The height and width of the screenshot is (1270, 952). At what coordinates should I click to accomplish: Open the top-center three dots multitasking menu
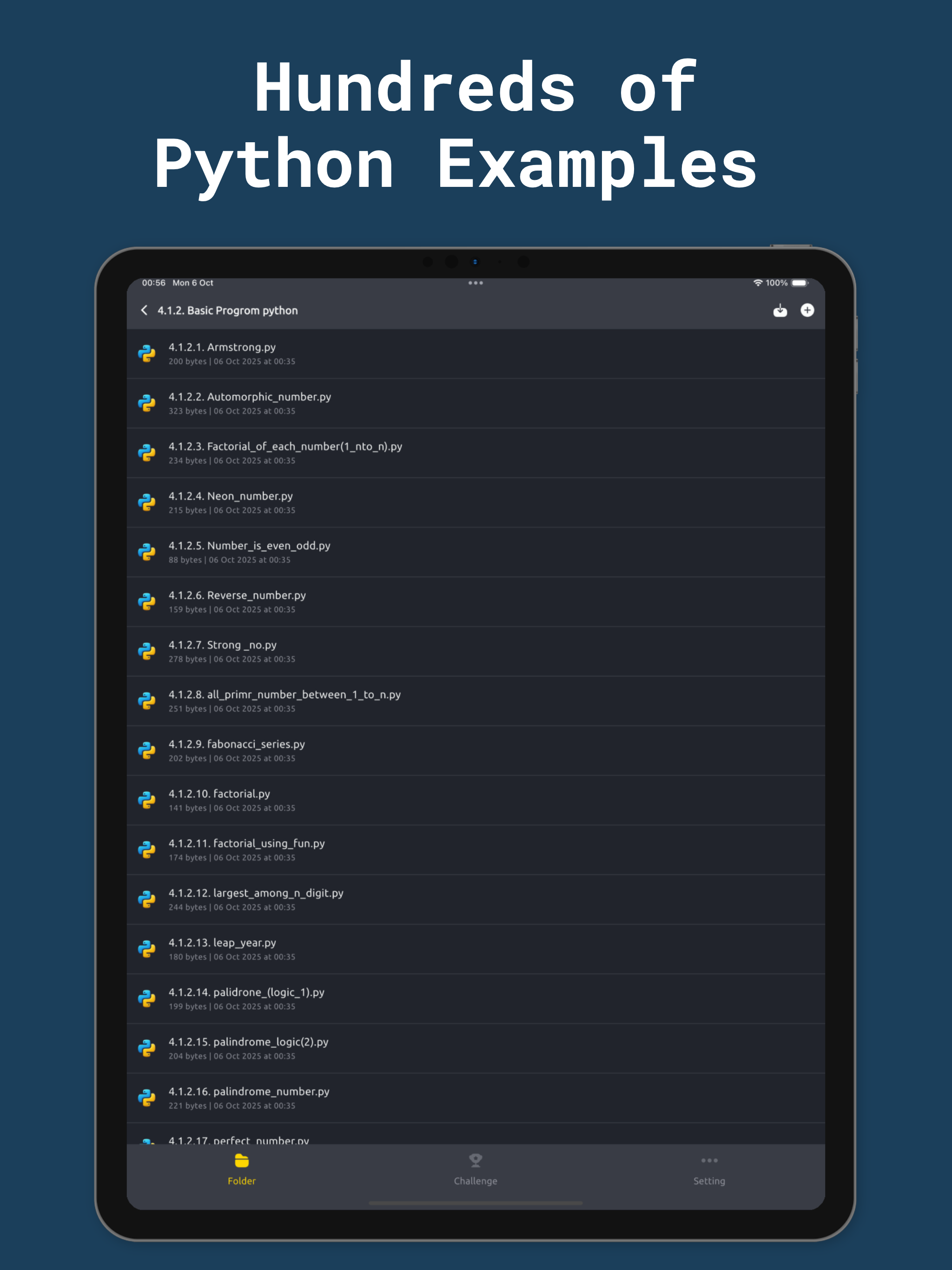tap(476, 283)
